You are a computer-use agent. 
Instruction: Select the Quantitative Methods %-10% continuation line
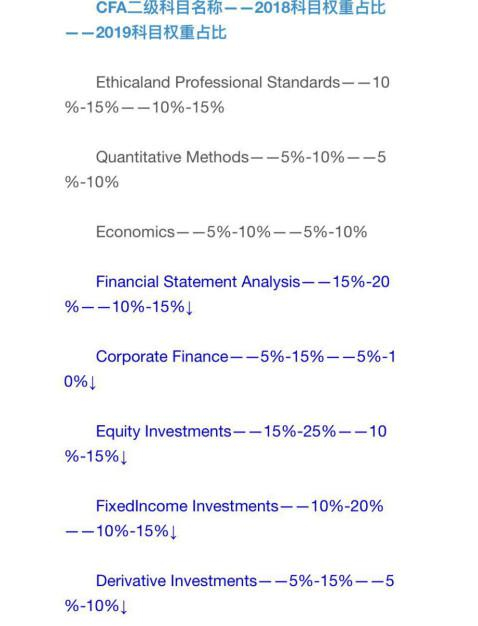pos(92,182)
